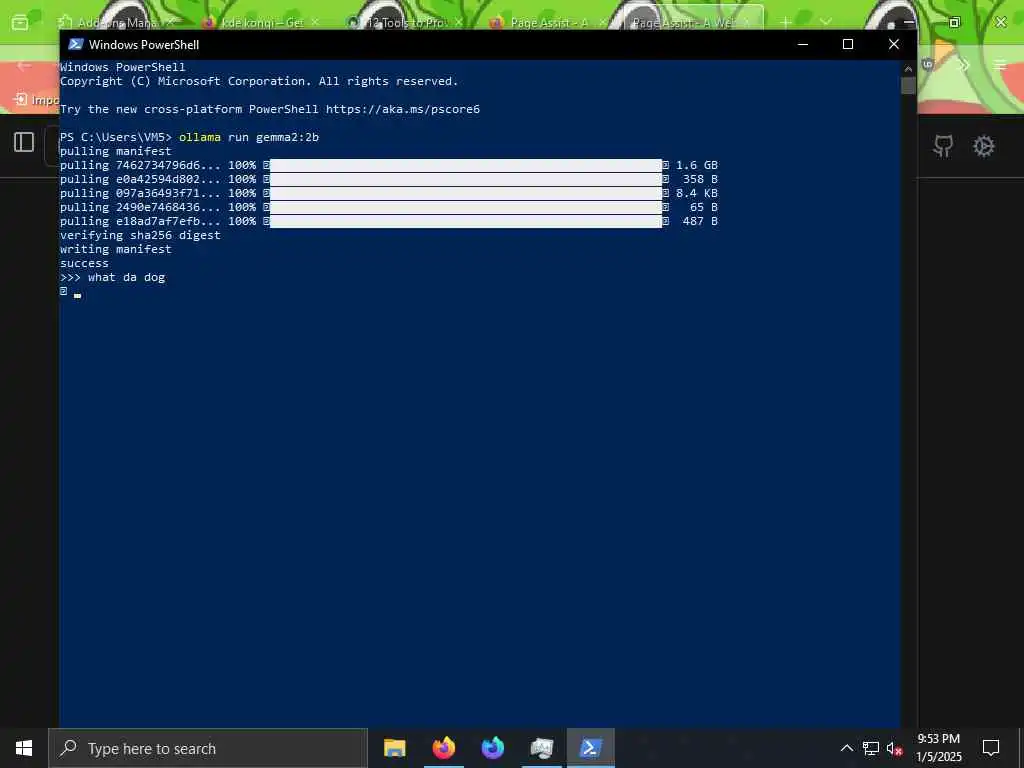
Task: Close the '12 Tools to Pro' Firefox tab
Action: (x=458, y=22)
